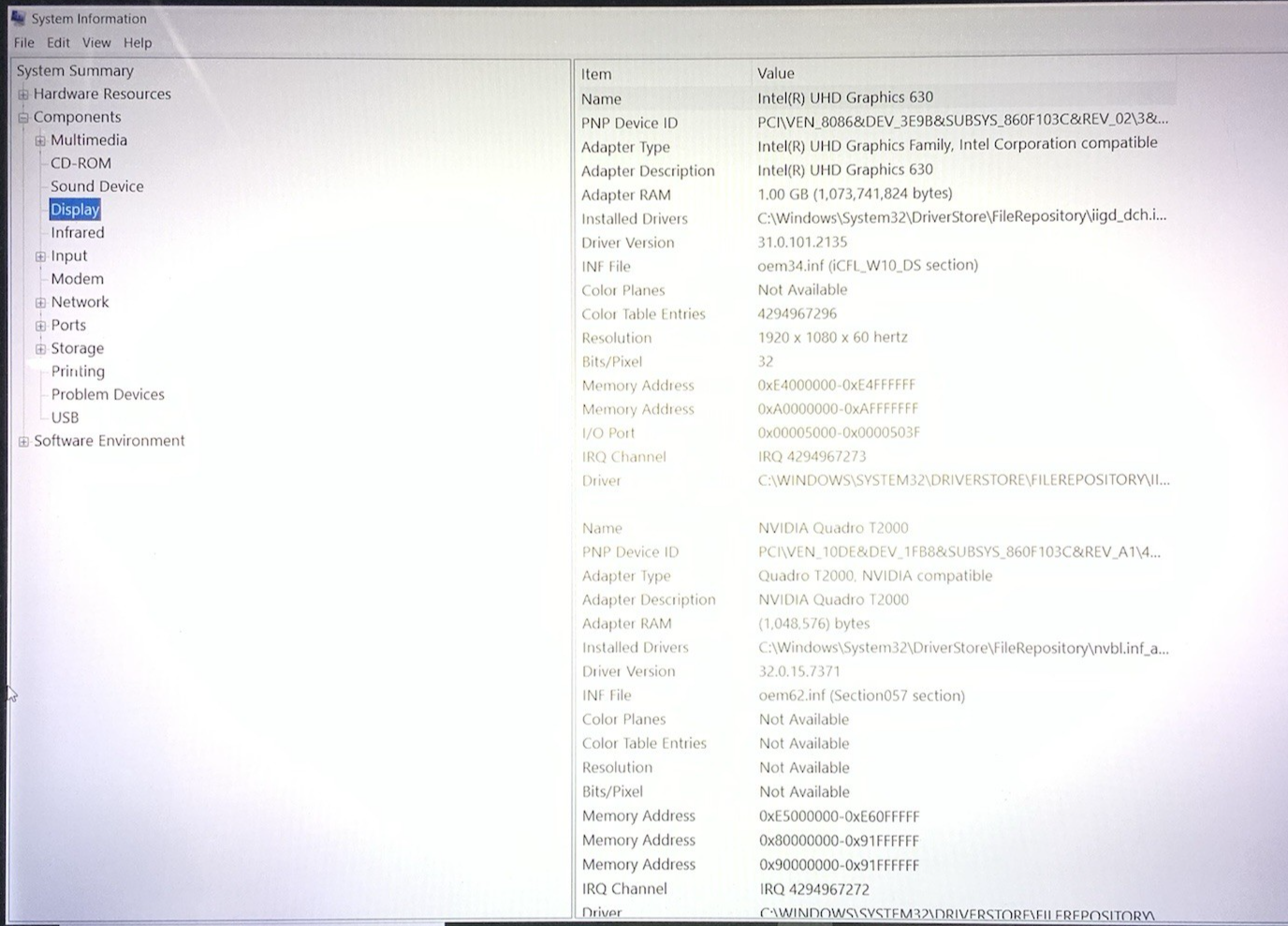Open the Help menu
The height and width of the screenshot is (926, 1288).
[138, 43]
